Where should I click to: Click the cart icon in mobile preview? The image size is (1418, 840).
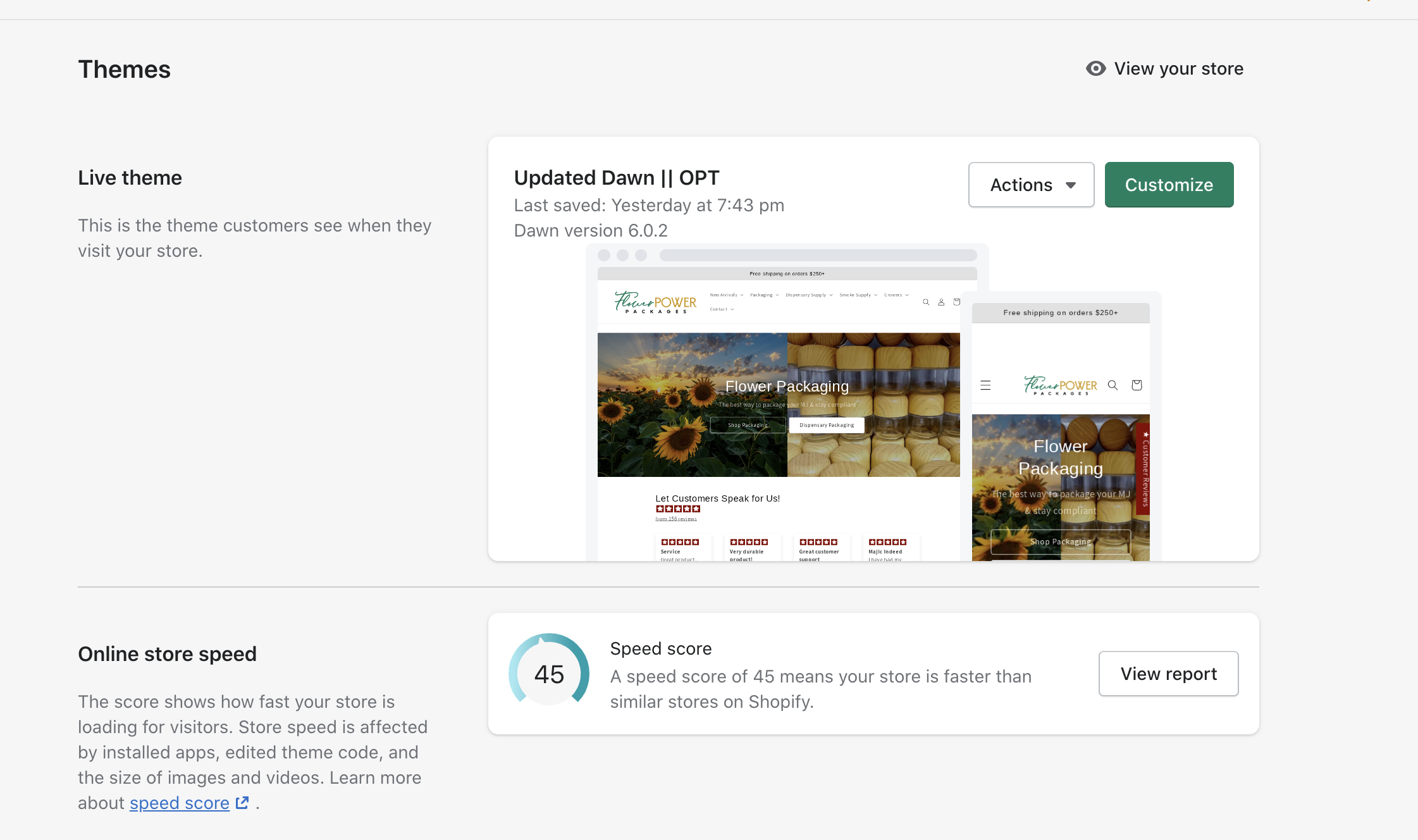(x=1137, y=385)
